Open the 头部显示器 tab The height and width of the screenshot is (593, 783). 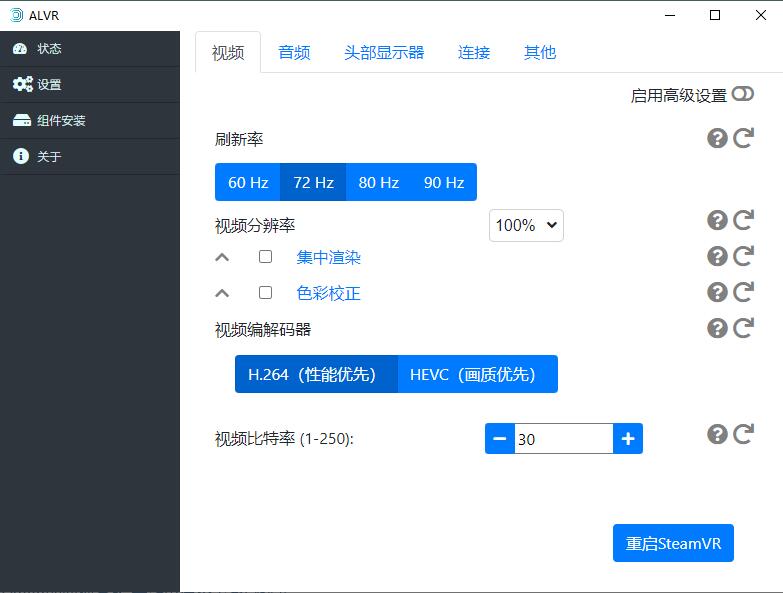(384, 53)
